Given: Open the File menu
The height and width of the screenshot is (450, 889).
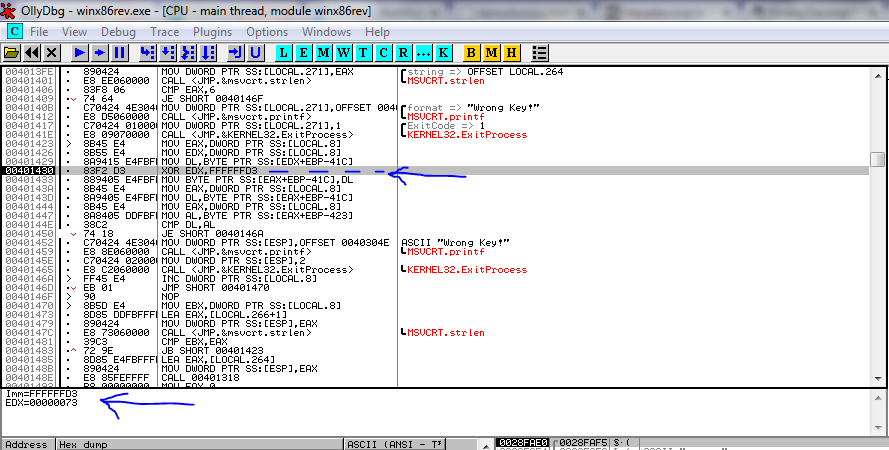Looking at the screenshot, I should [x=39, y=32].
